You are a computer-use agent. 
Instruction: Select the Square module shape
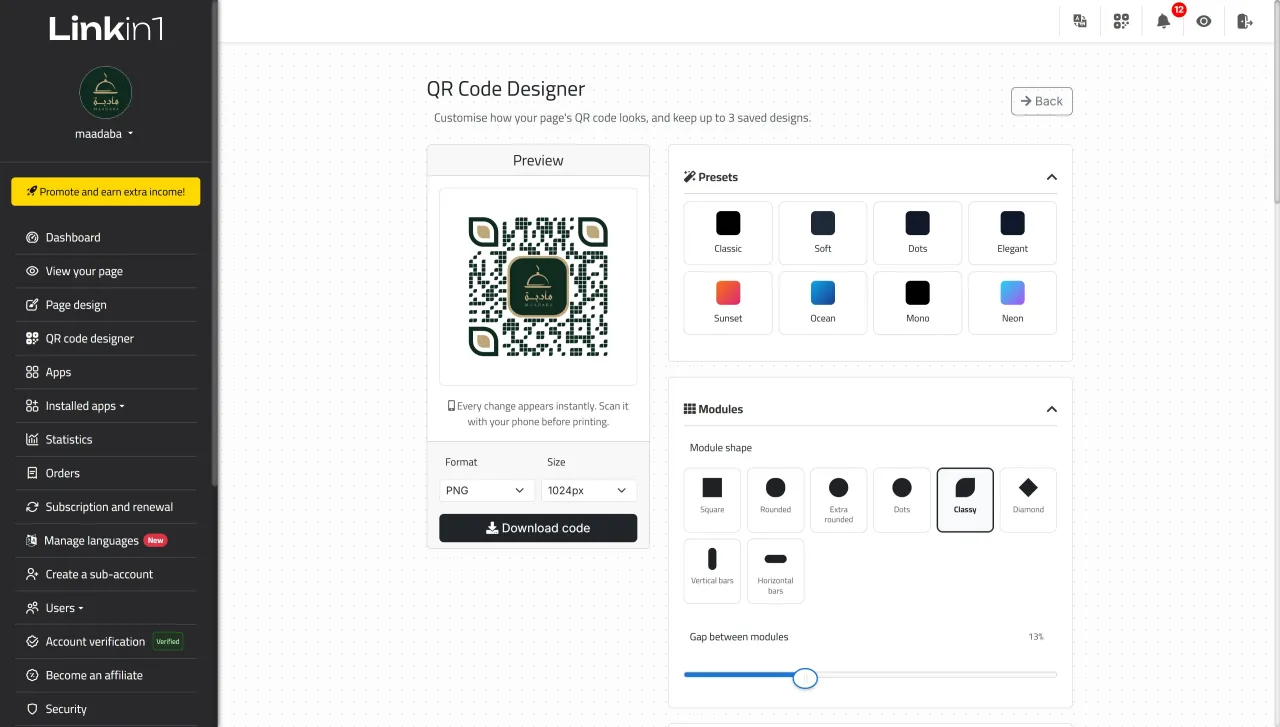pos(712,500)
